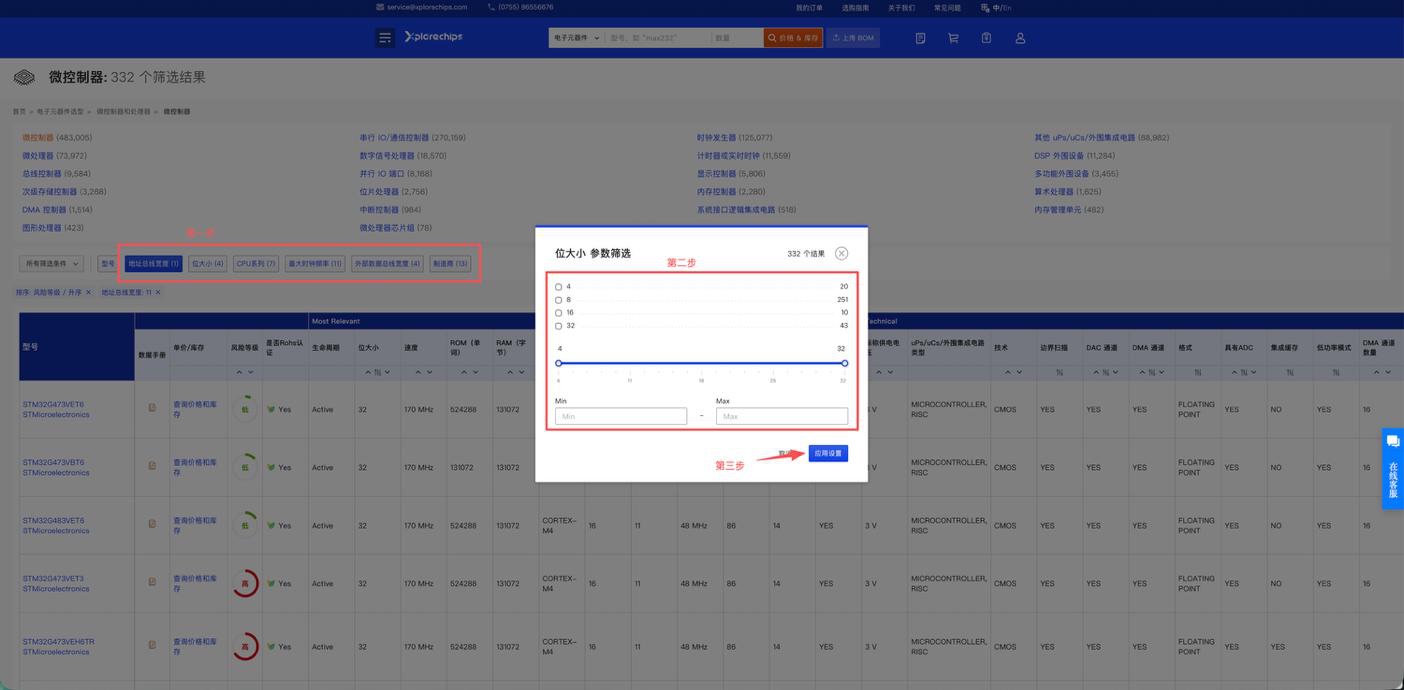Sort the 技术 column with its arrows
This screenshot has width=1404, height=690.
coord(1013,372)
